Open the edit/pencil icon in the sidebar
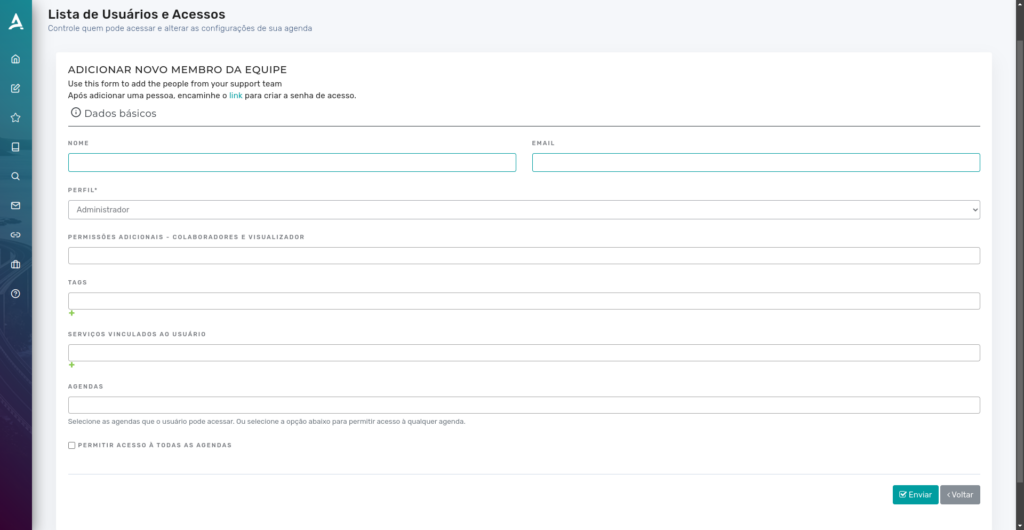This screenshot has height=530, width=1024. 16,89
